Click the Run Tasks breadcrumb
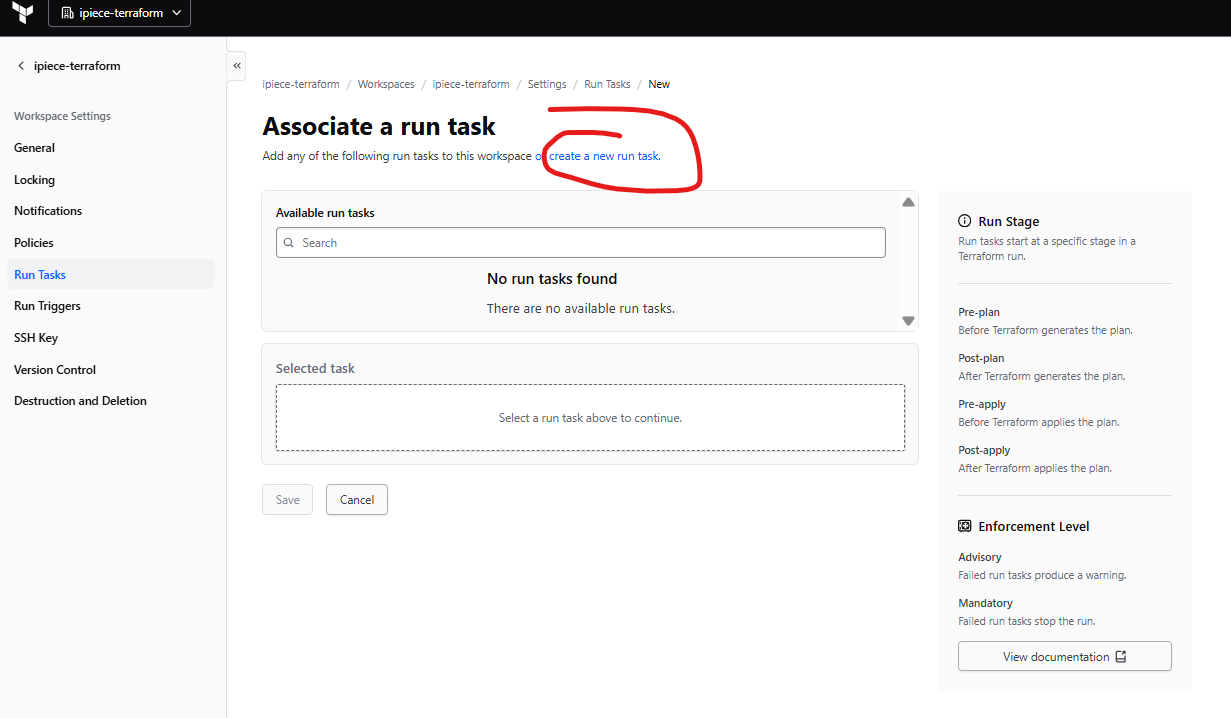The height and width of the screenshot is (718, 1231). tap(608, 84)
